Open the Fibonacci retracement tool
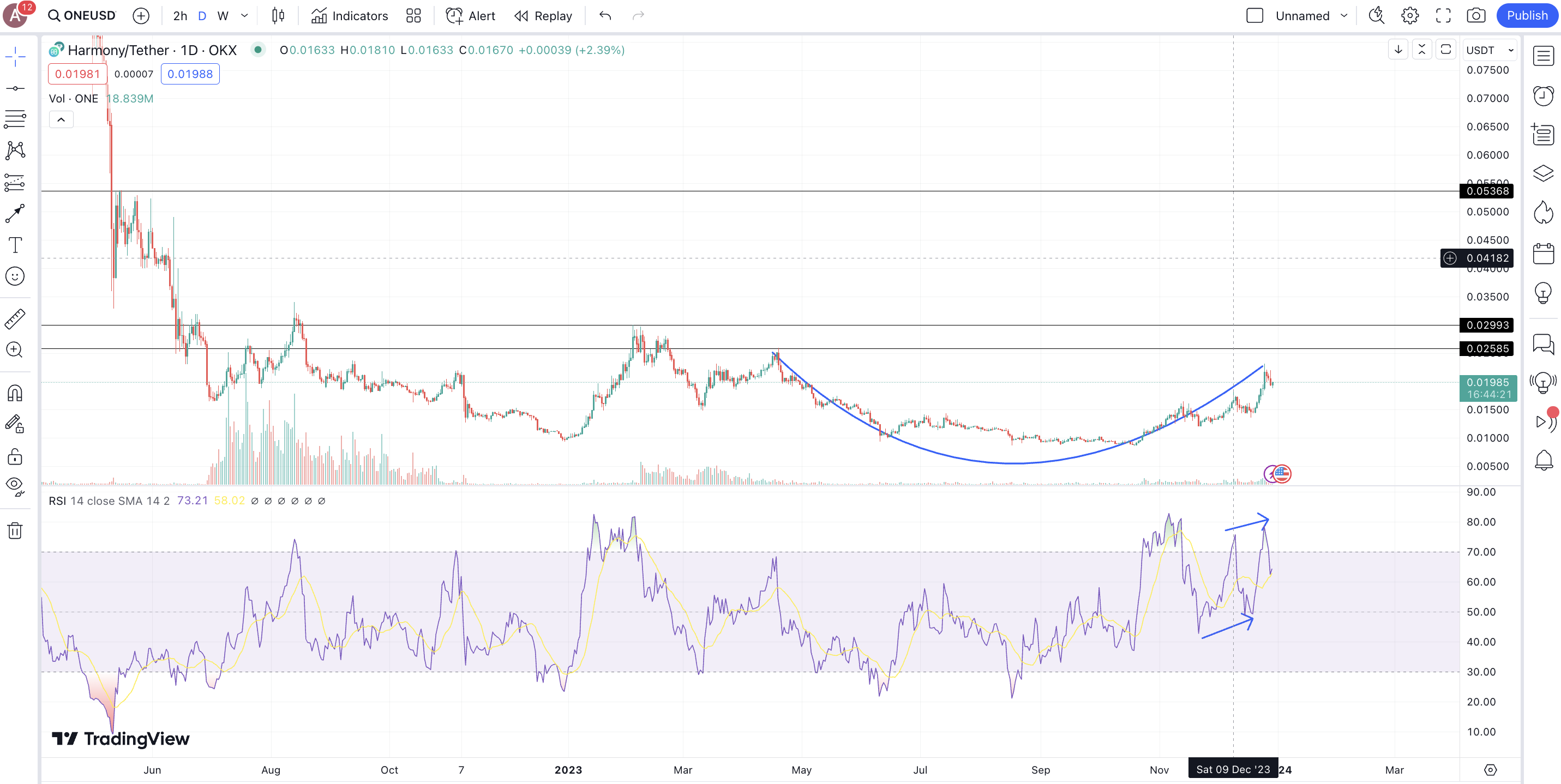The width and height of the screenshot is (1561, 784). coord(15,119)
